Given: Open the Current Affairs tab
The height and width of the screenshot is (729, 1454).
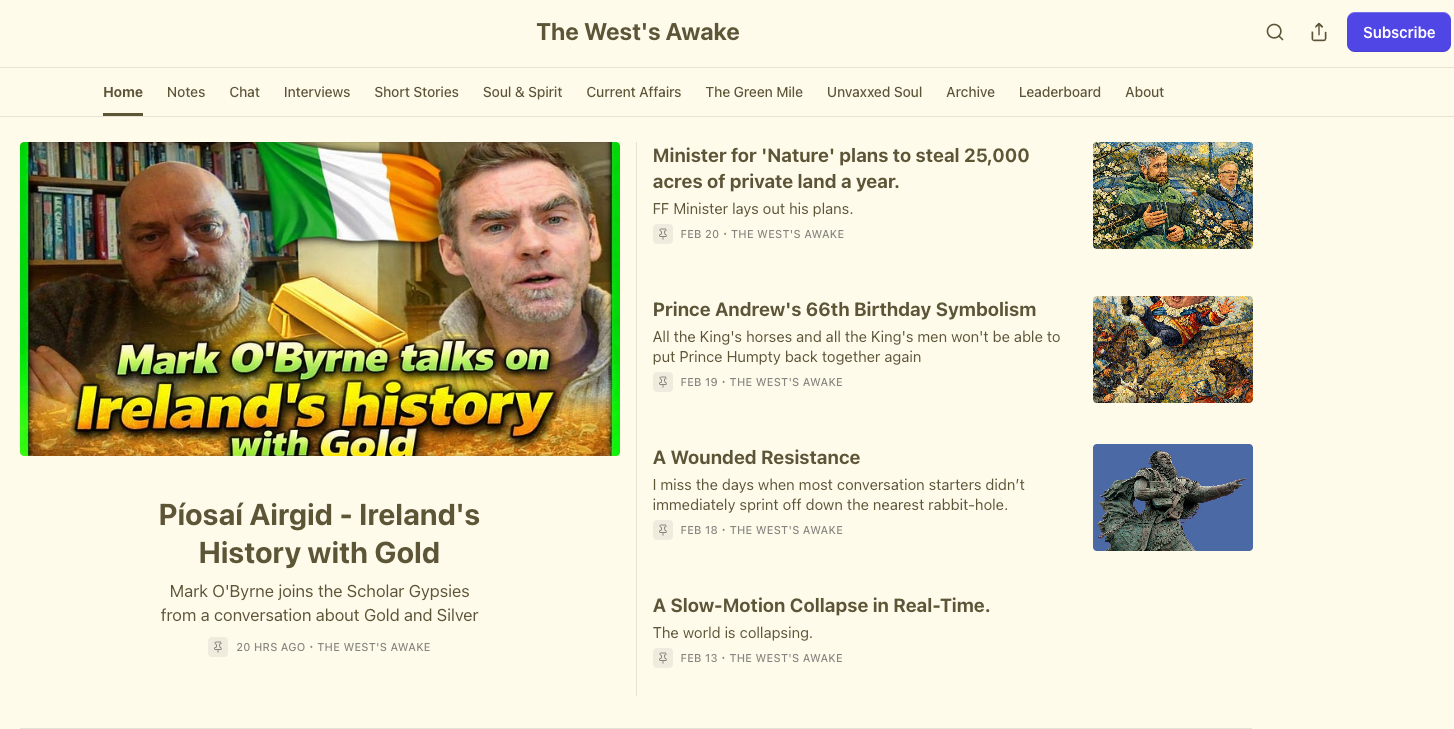Looking at the screenshot, I should (634, 92).
